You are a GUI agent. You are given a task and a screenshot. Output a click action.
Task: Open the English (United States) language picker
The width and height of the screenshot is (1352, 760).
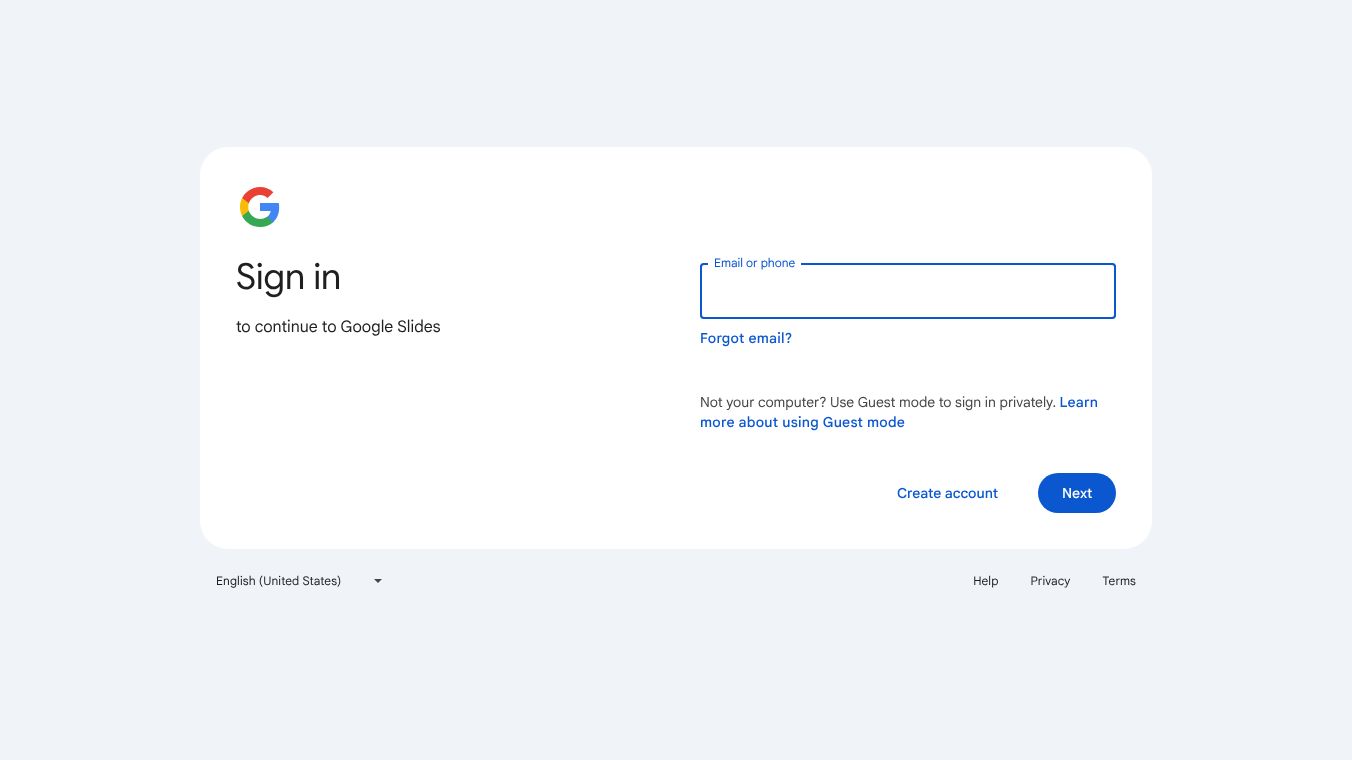290,580
